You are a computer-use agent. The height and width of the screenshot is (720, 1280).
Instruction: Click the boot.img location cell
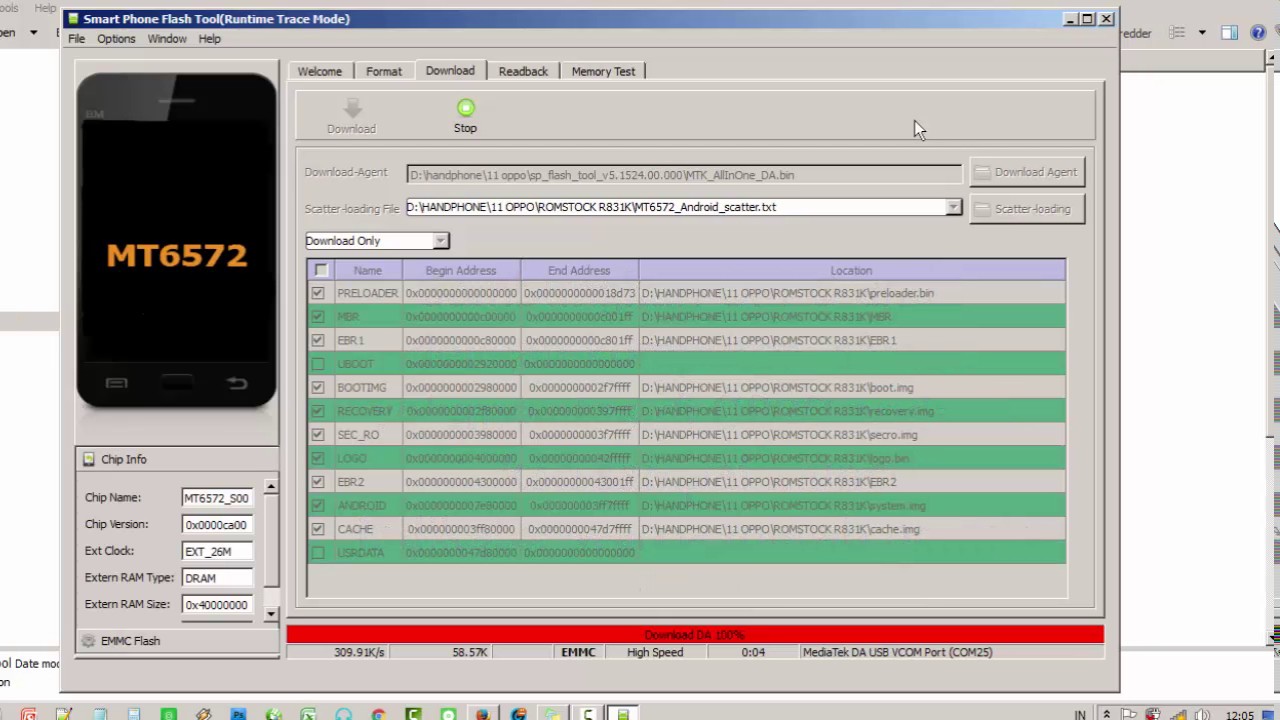coord(852,387)
